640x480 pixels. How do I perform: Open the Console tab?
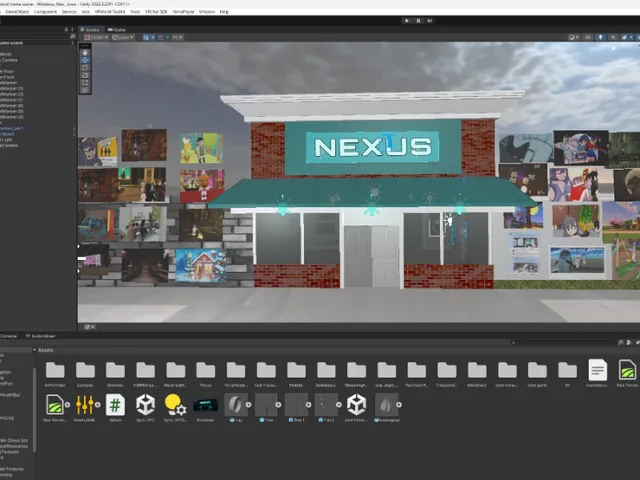[9, 336]
